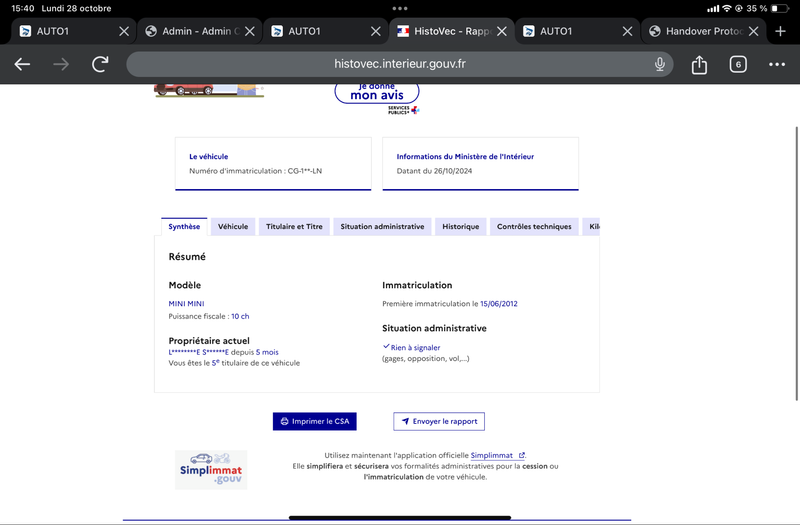This screenshot has width=800, height=525.
Task: Click the Résumé section heading
Action: tap(187, 257)
